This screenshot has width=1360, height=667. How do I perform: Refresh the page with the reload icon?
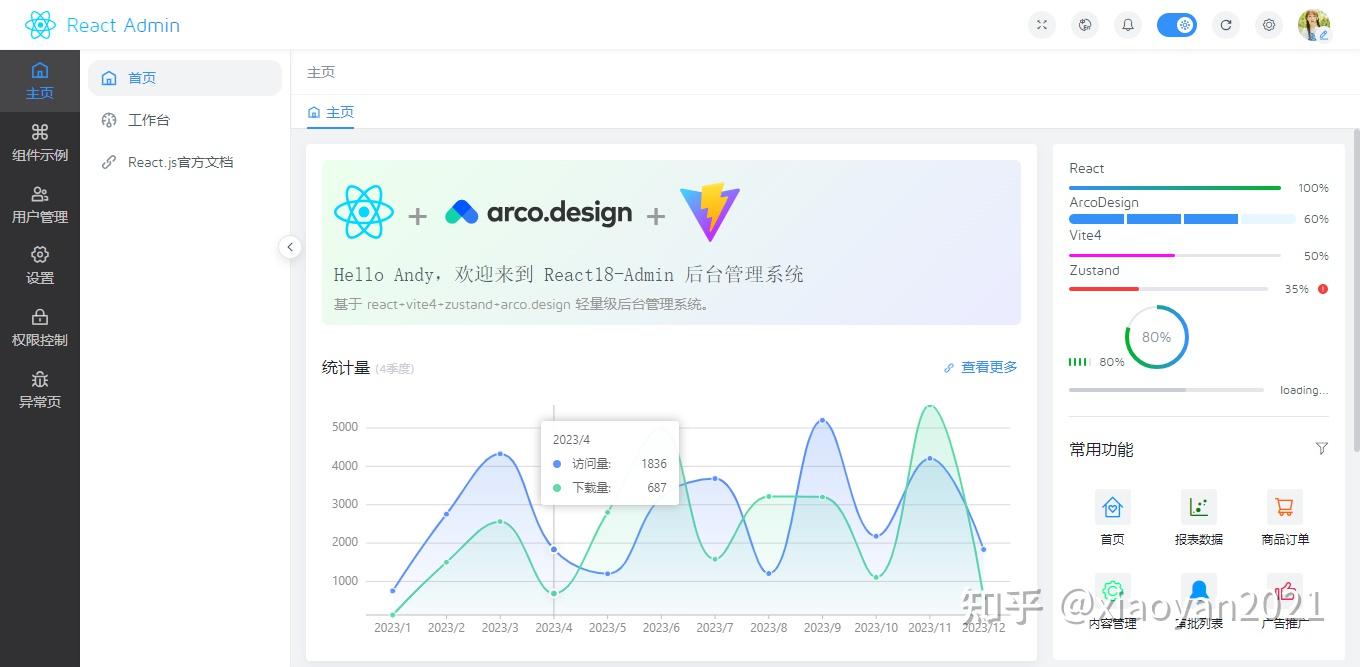coord(1226,24)
